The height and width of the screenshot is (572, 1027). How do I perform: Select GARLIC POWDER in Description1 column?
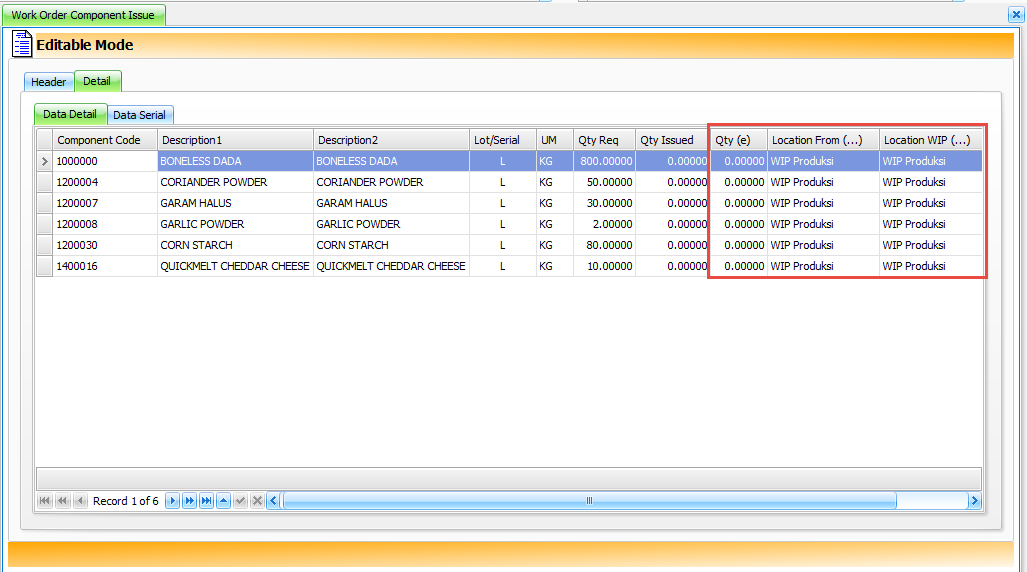point(235,224)
